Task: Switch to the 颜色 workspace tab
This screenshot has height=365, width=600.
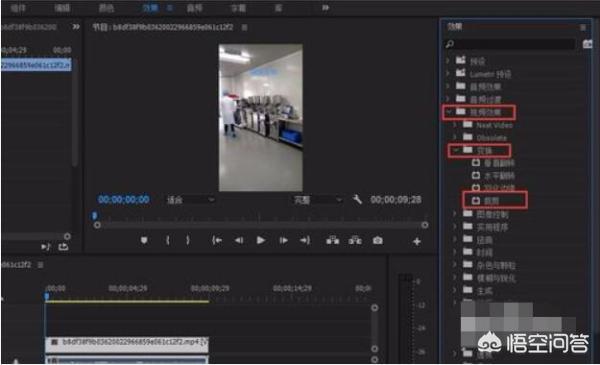Action: (x=106, y=8)
